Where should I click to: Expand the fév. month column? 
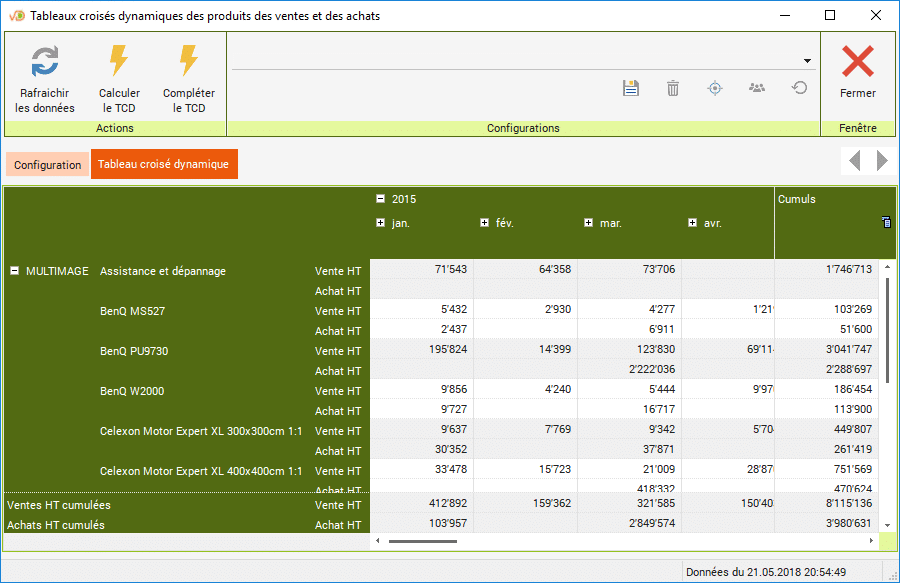click(484, 223)
